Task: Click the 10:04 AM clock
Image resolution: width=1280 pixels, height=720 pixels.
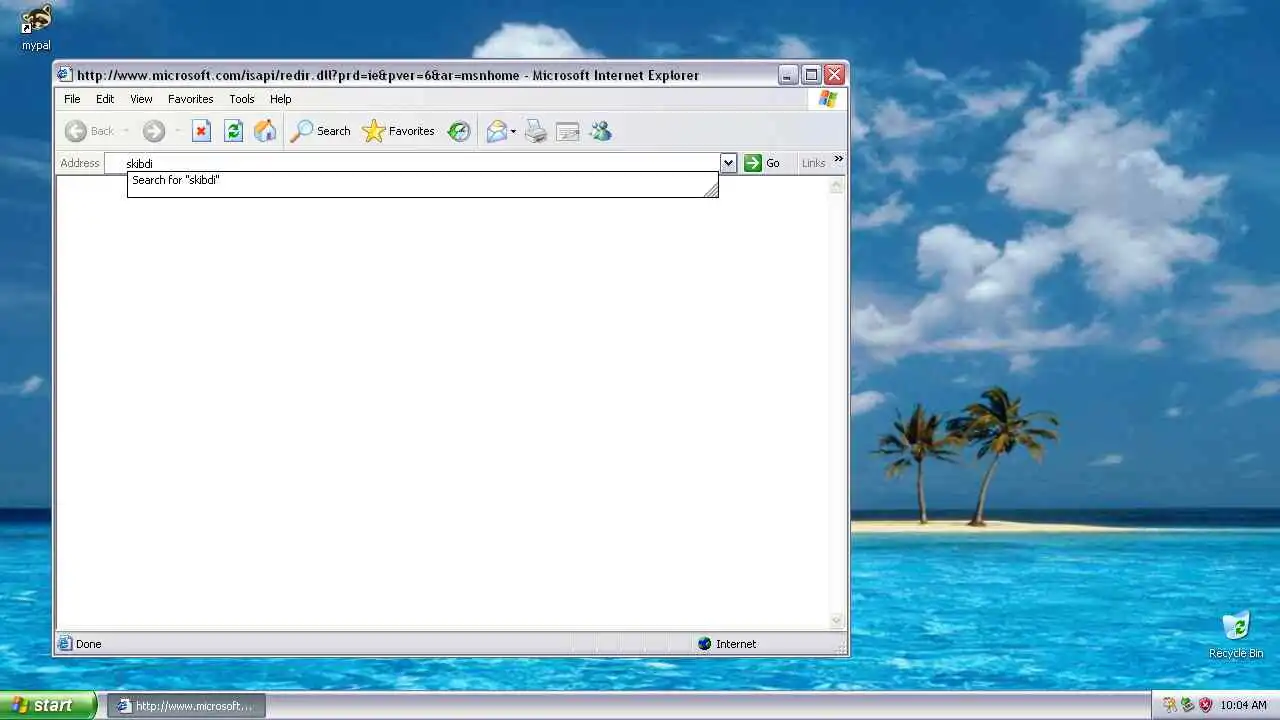Action: tap(1243, 705)
